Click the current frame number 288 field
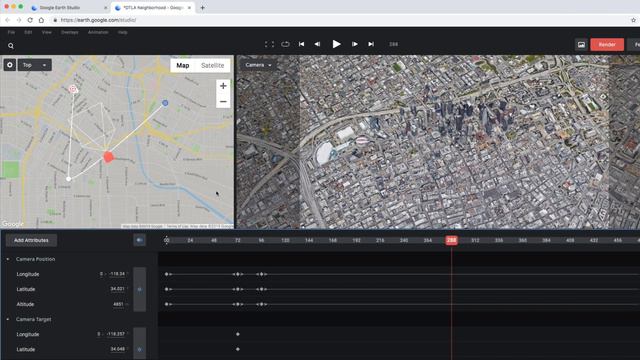This screenshot has height=360, width=640. (x=393, y=44)
